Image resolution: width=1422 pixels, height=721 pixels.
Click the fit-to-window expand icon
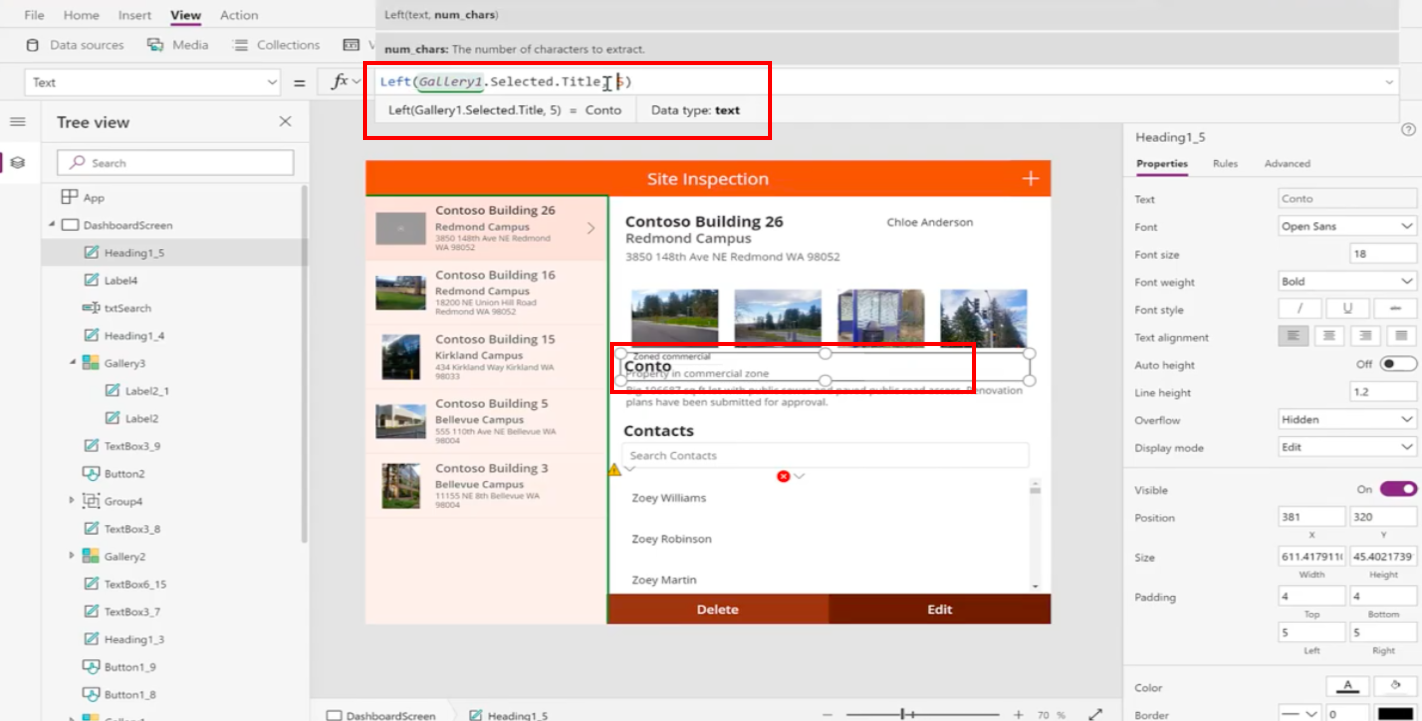pyautogui.click(x=1096, y=714)
